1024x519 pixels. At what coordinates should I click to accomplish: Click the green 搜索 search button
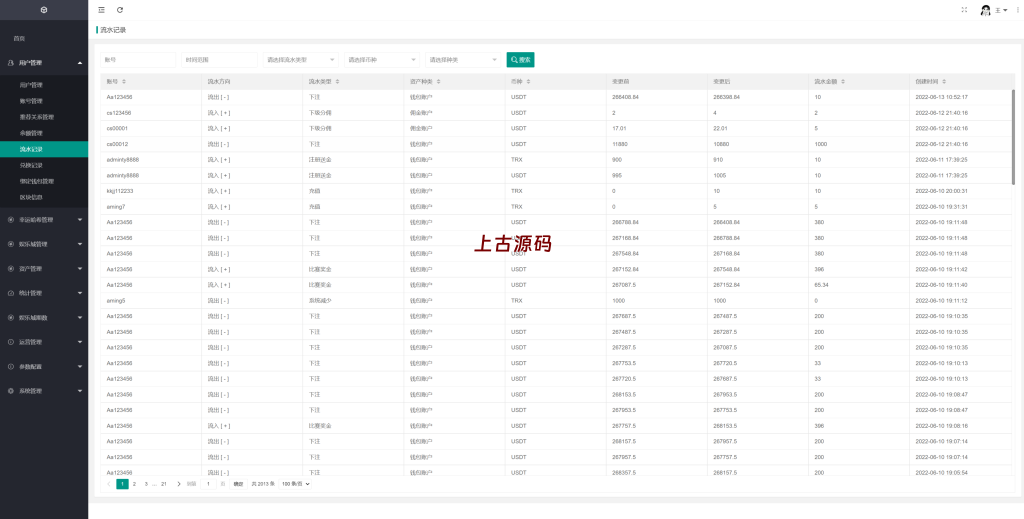point(520,59)
